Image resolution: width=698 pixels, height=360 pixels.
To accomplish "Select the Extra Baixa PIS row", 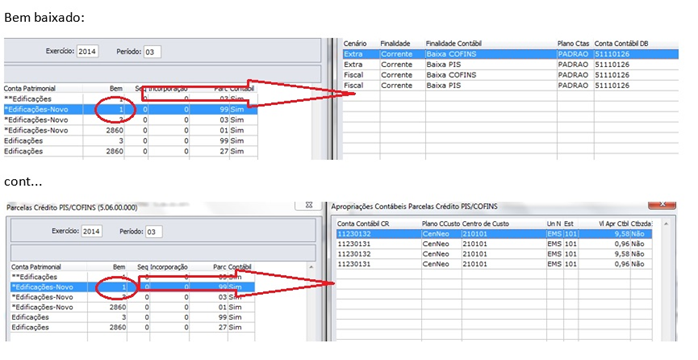I will tap(510, 65).
